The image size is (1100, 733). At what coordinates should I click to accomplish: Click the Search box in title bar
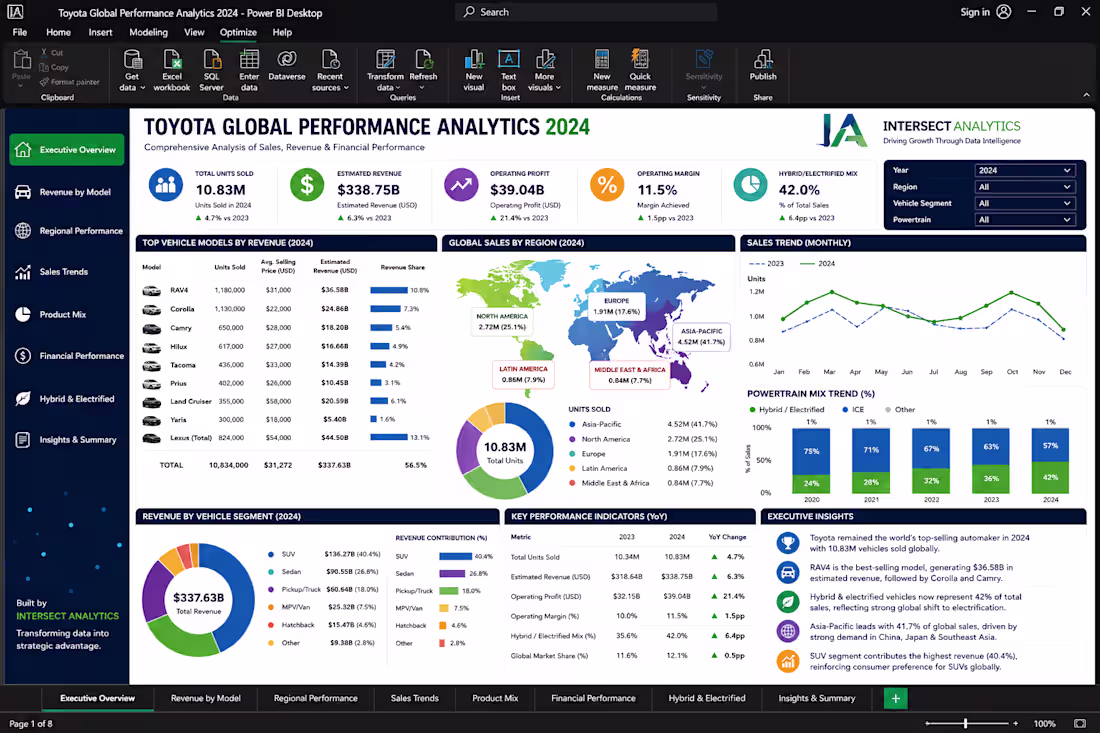point(586,12)
